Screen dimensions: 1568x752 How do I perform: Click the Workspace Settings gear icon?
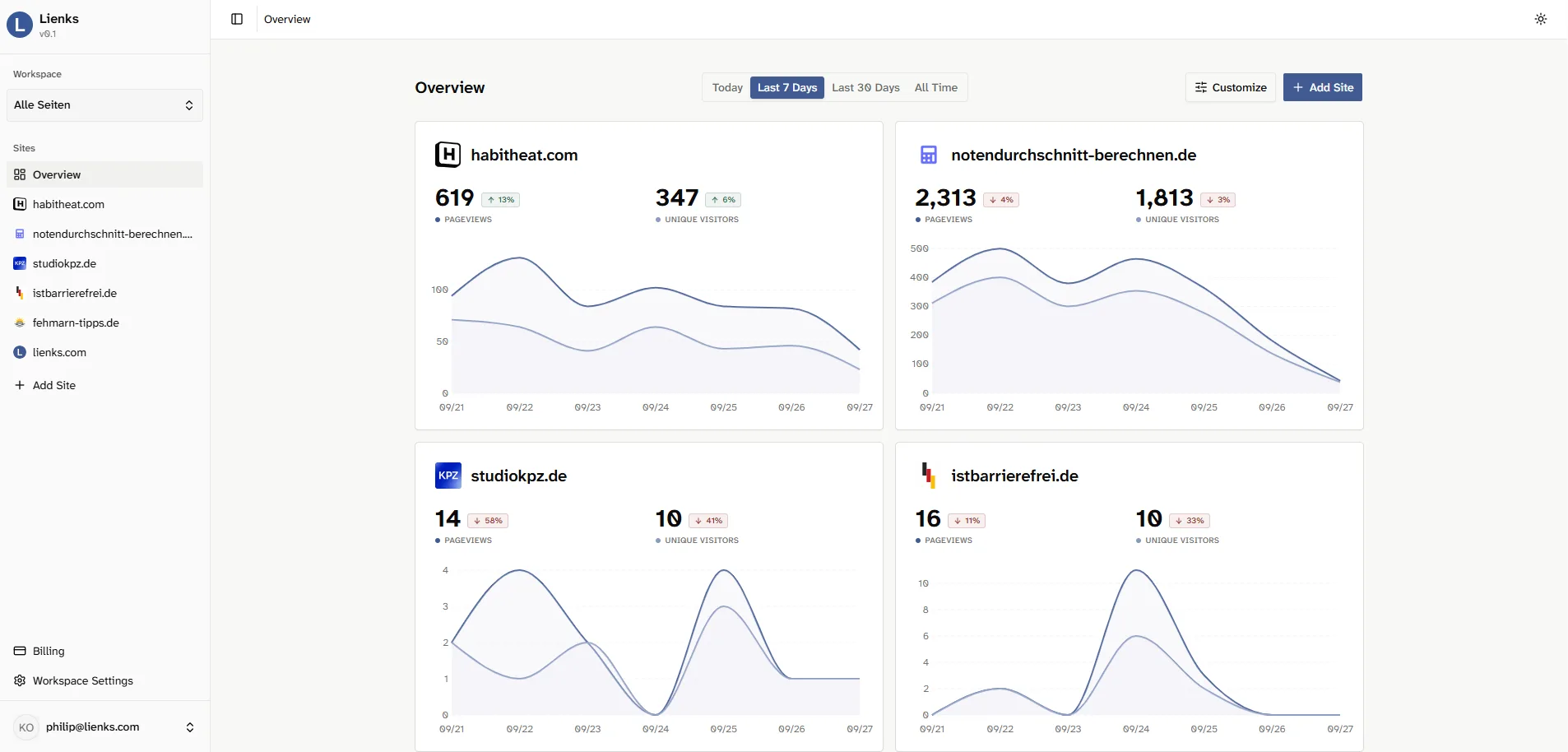coord(20,680)
